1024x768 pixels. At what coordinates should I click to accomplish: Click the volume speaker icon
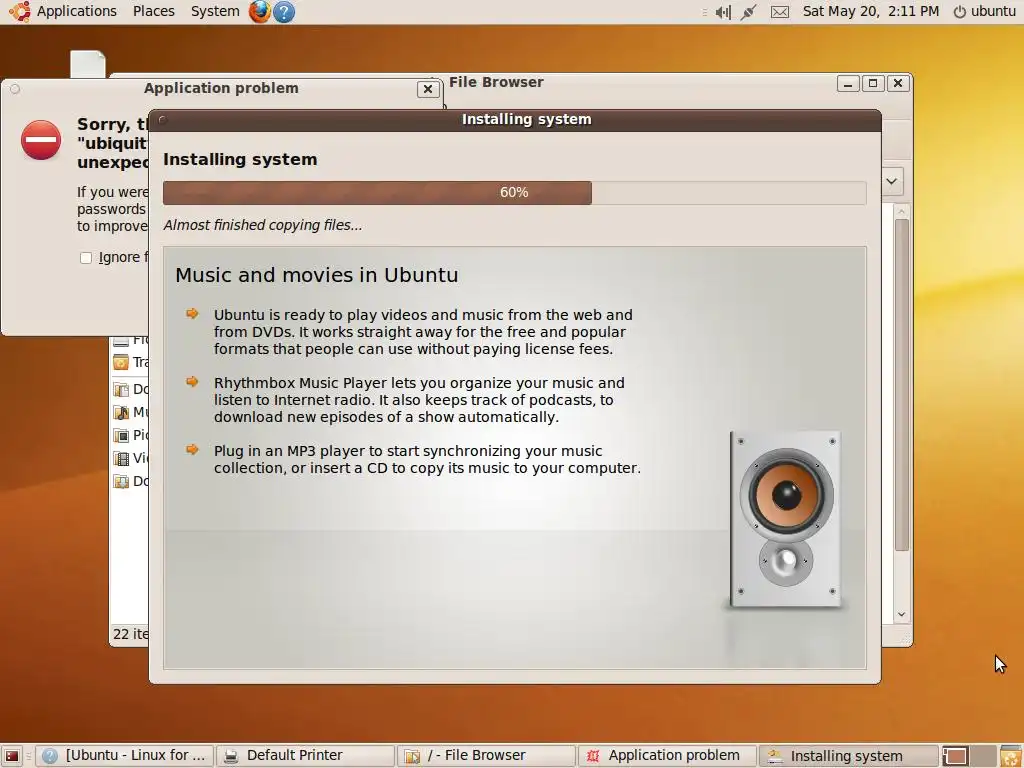pyautogui.click(x=723, y=12)
